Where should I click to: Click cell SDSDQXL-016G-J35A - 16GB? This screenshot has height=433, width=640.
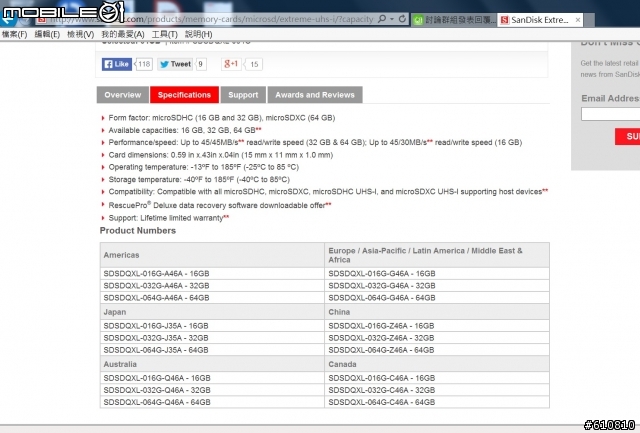coord(212,326)
